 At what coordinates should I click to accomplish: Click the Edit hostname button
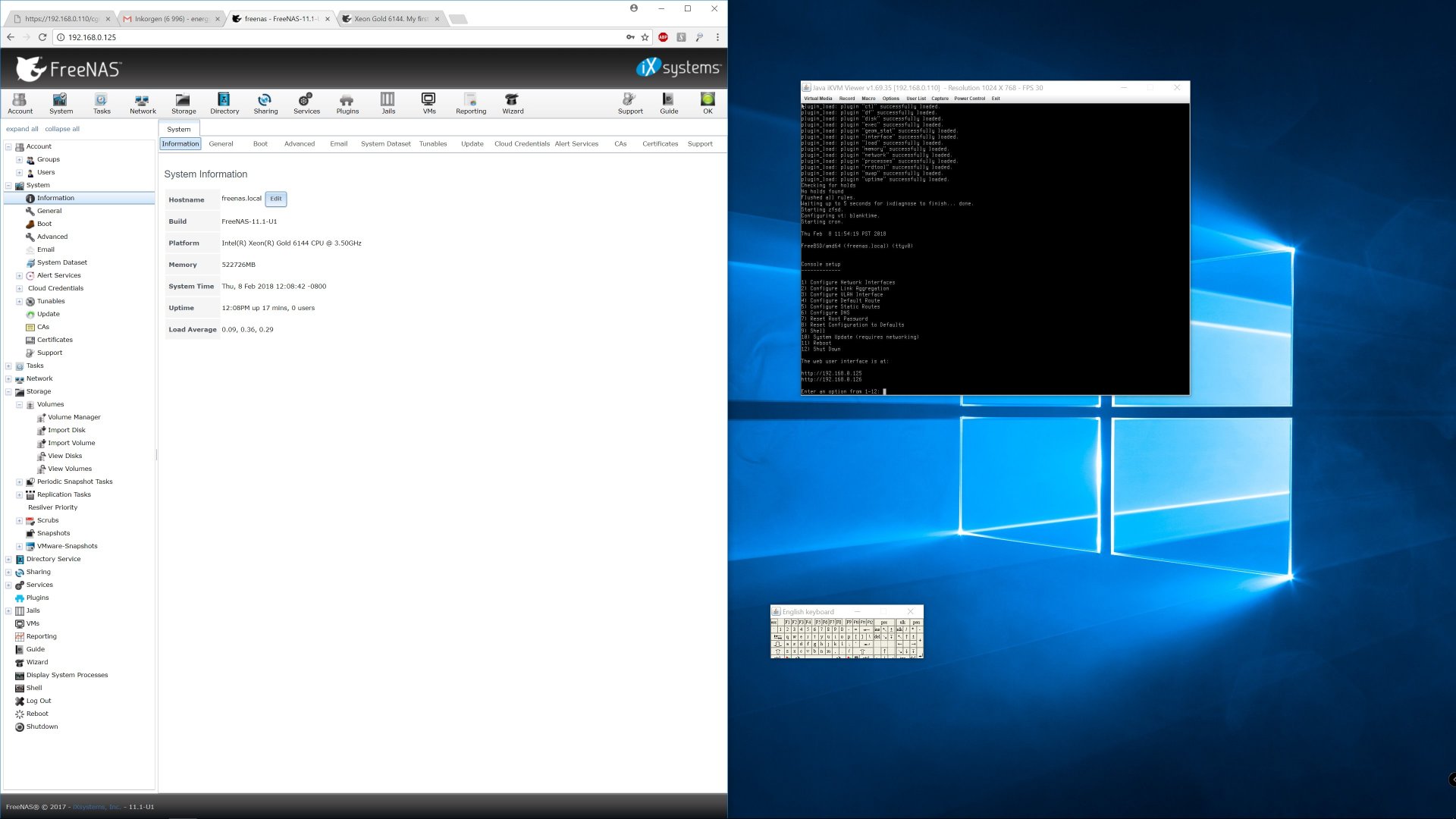(276, 199)
